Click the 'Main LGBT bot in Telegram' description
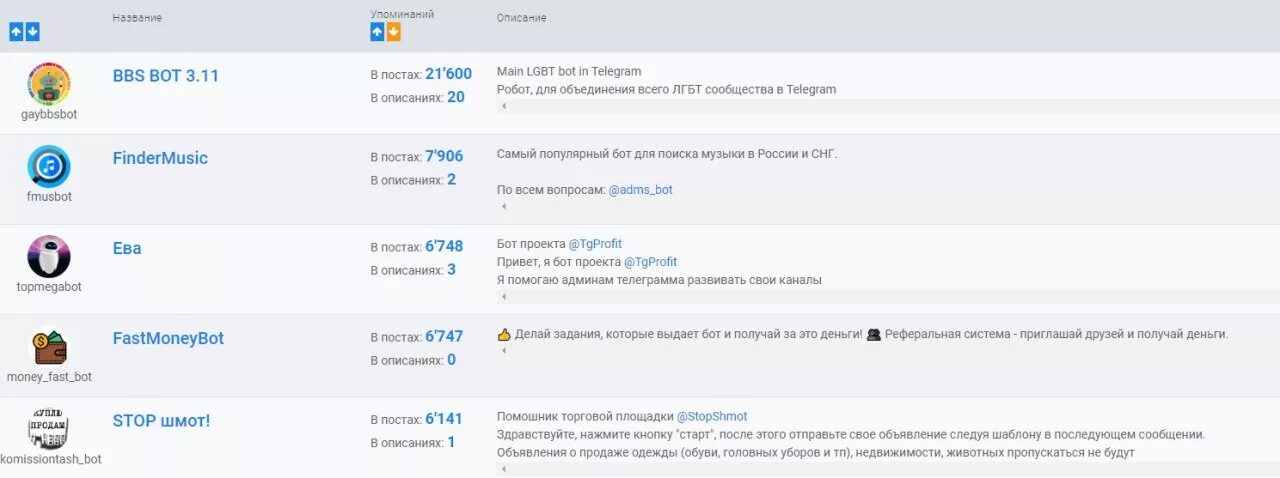Image resolution: width=1280 pixels, height=478 pixels. pyautogui.click(x=569, y=72)
